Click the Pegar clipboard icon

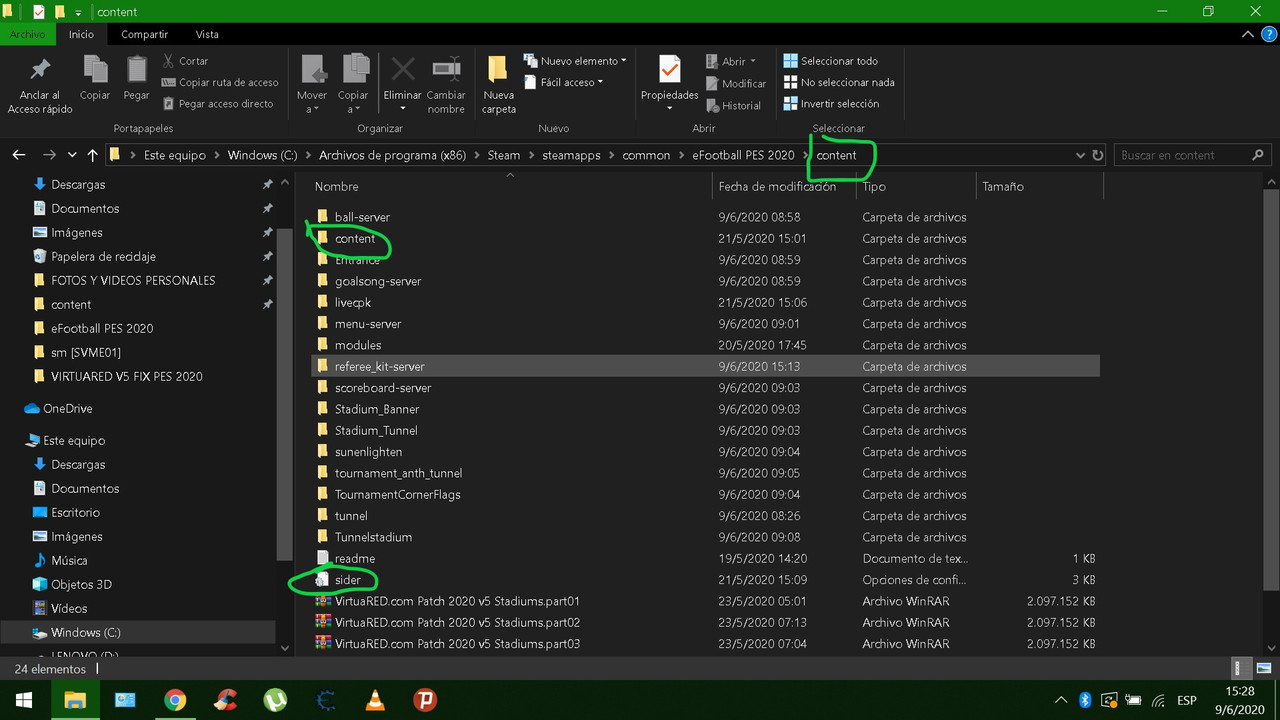(x=136, y=79)
